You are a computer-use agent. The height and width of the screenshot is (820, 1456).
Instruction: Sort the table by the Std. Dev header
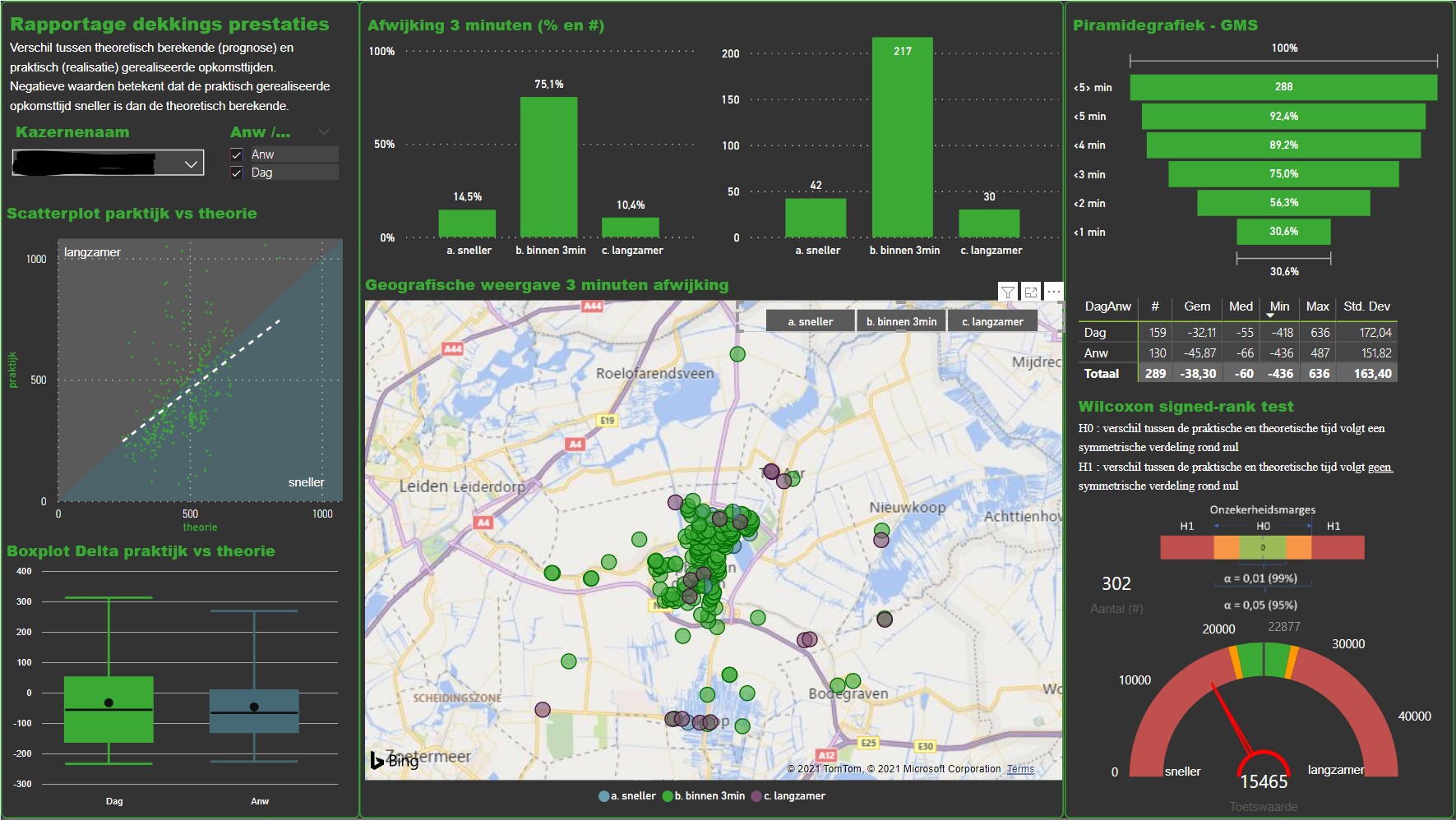pos(1366,306)
